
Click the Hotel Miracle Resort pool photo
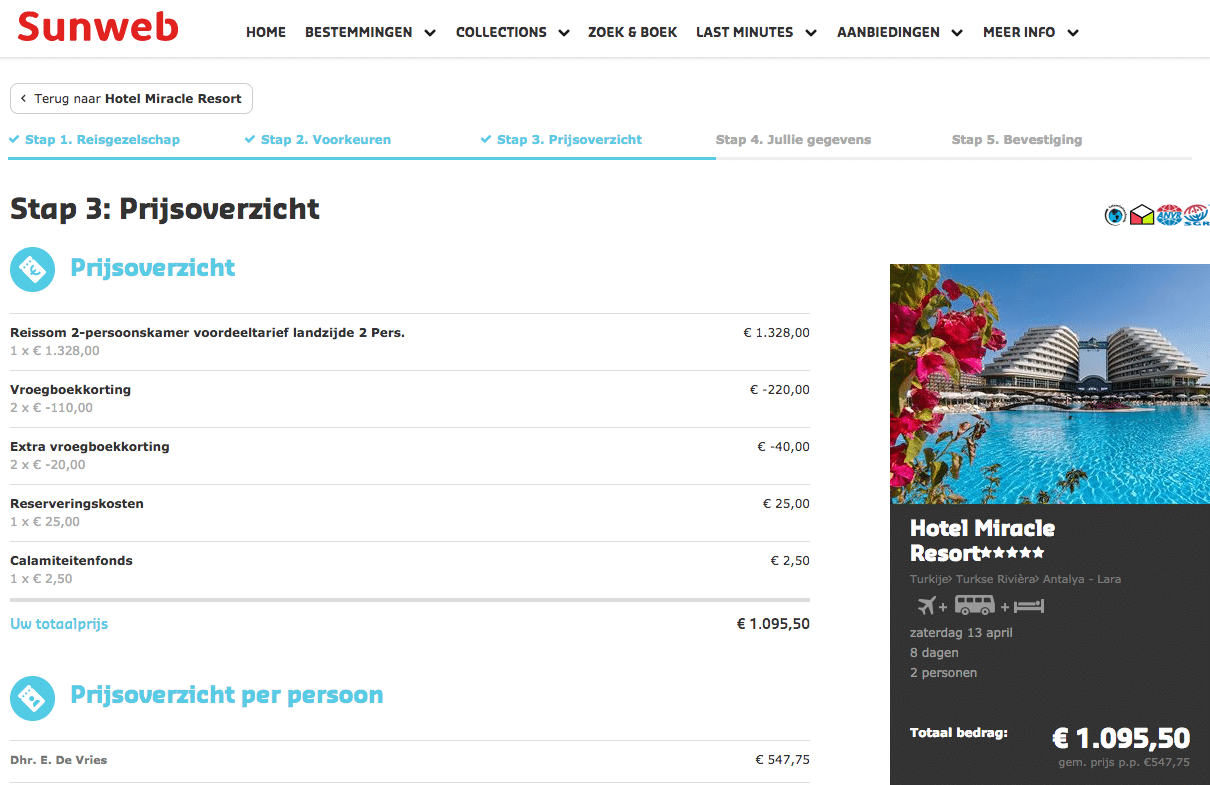click(1050, 384)
